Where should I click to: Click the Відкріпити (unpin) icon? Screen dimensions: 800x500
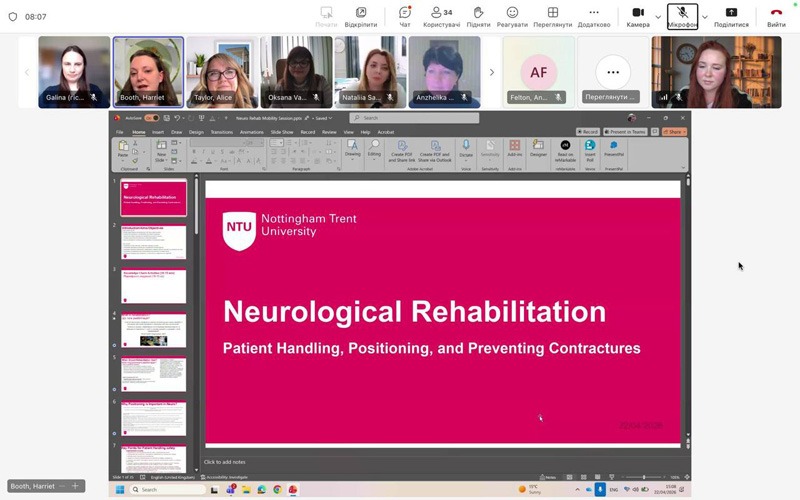click(361, 16)
